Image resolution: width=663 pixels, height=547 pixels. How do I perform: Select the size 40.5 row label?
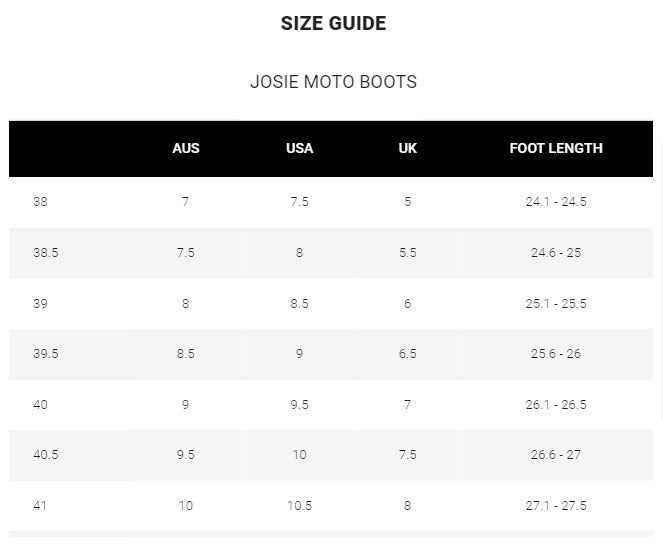(45, 455)
